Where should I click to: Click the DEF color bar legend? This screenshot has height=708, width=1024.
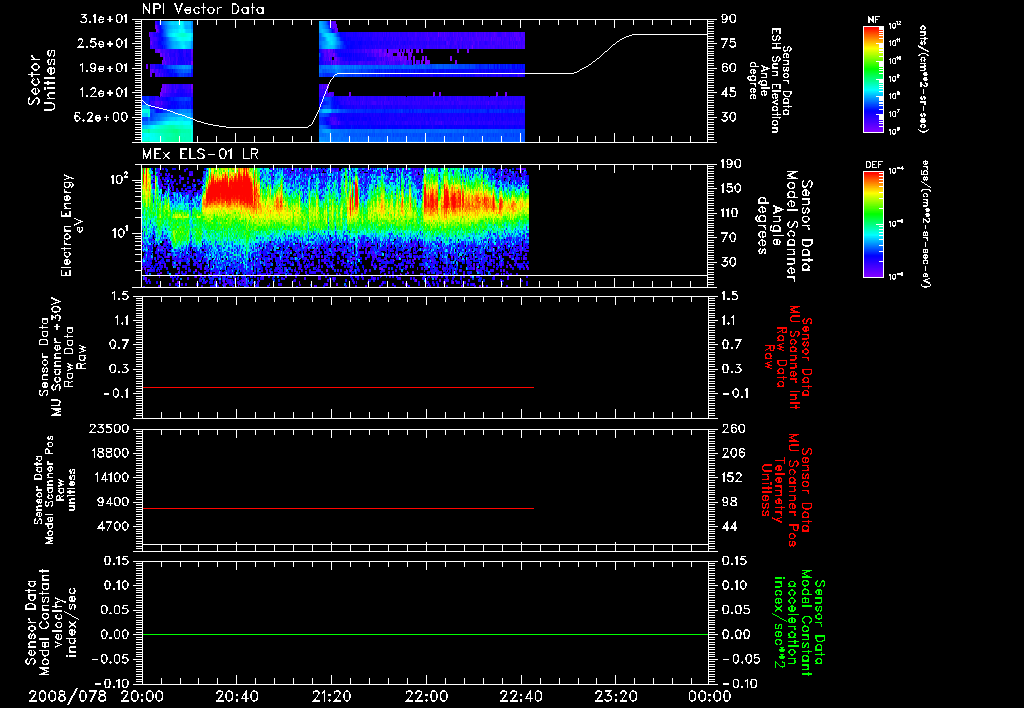coord(873,224)
